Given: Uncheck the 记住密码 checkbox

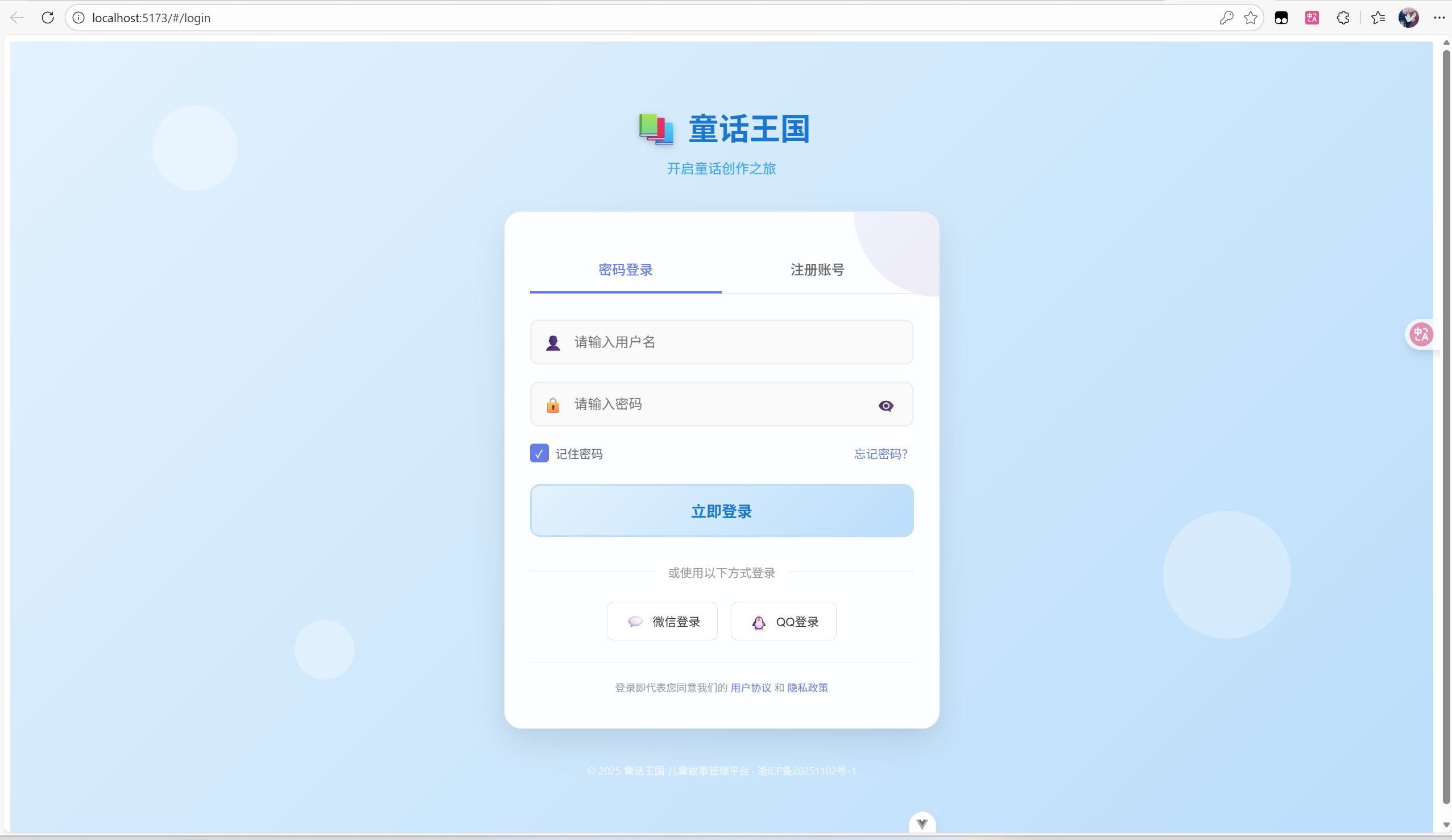Looking at the screenshot, I should tap(539, 453).
